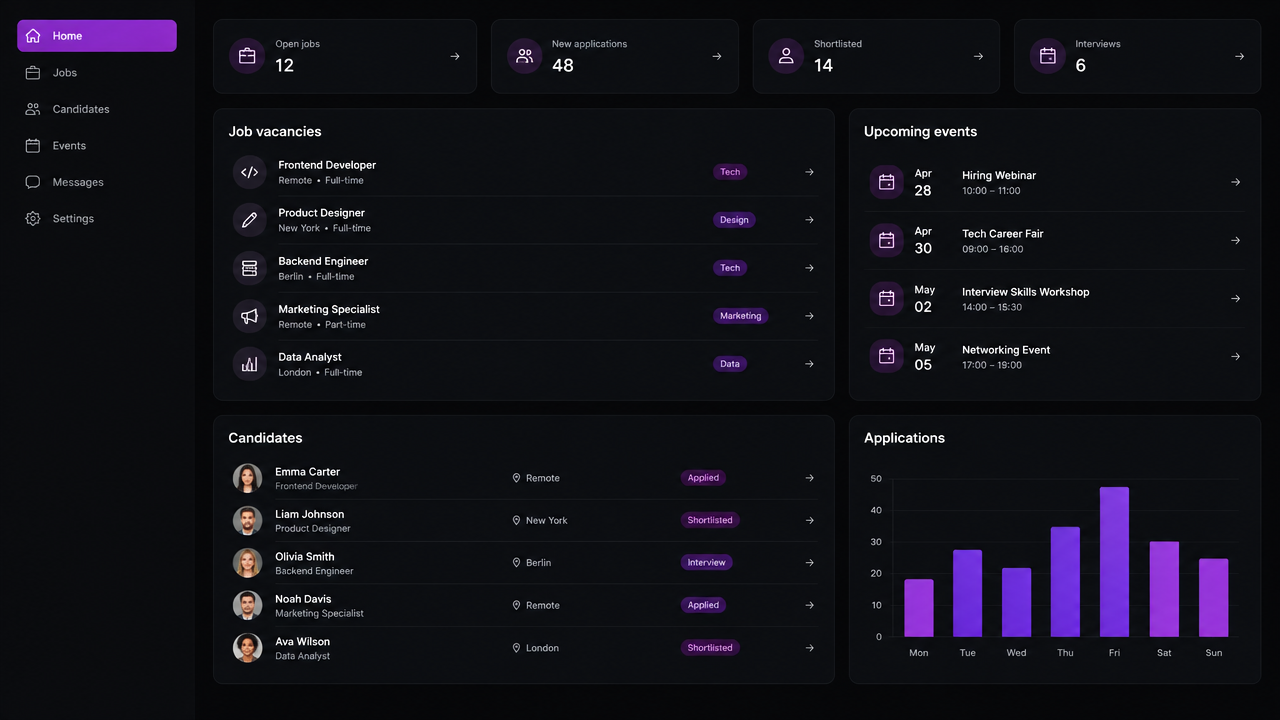
Task: Click the Shortlisted person icon
Action: click(786, 56)
